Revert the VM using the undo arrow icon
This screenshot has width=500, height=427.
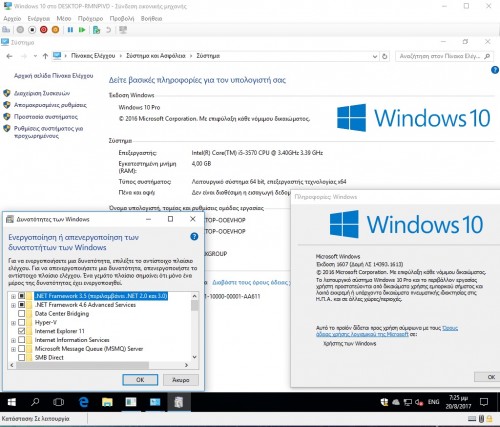[108, 30]
